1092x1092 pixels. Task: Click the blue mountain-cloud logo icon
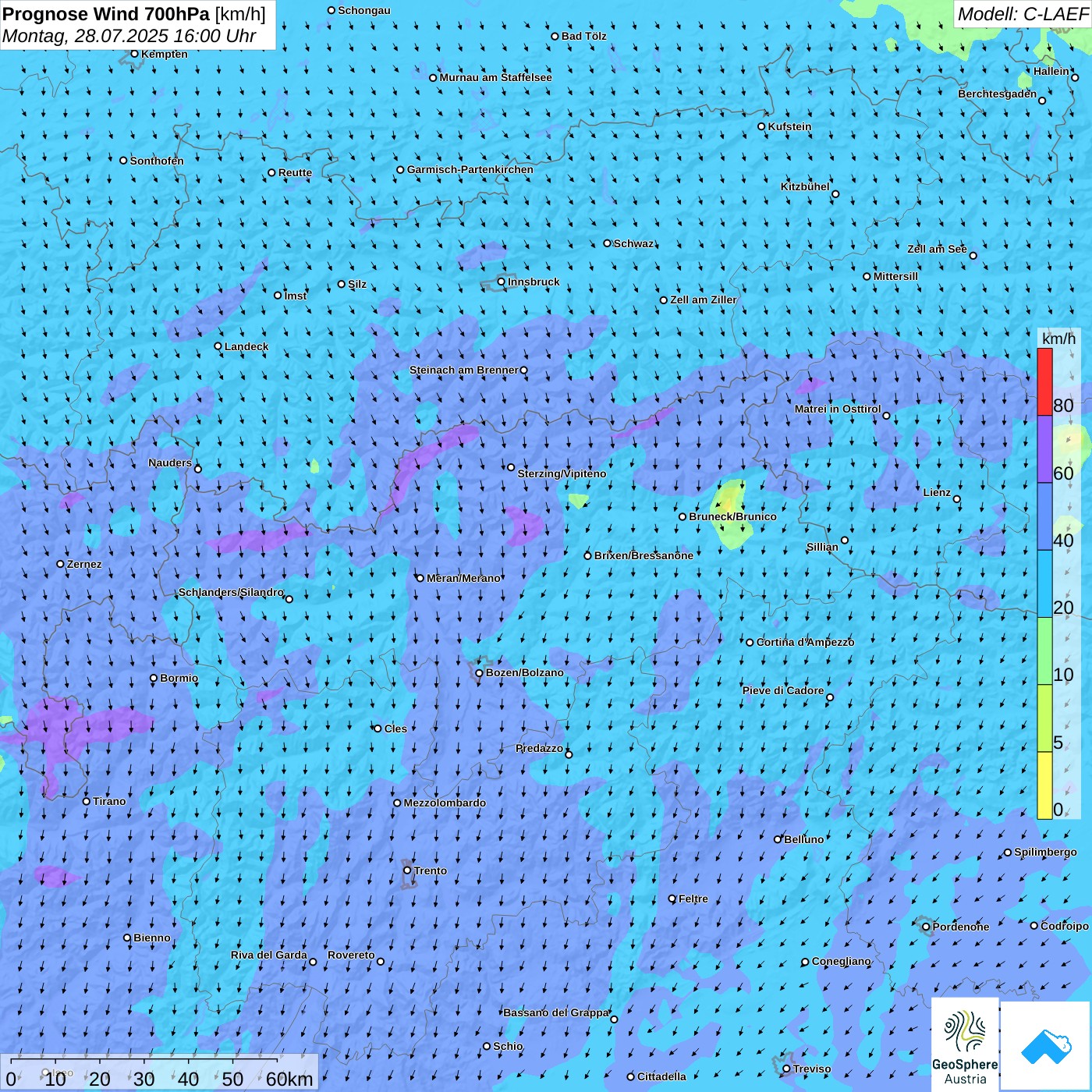tap(1046, 1047)
